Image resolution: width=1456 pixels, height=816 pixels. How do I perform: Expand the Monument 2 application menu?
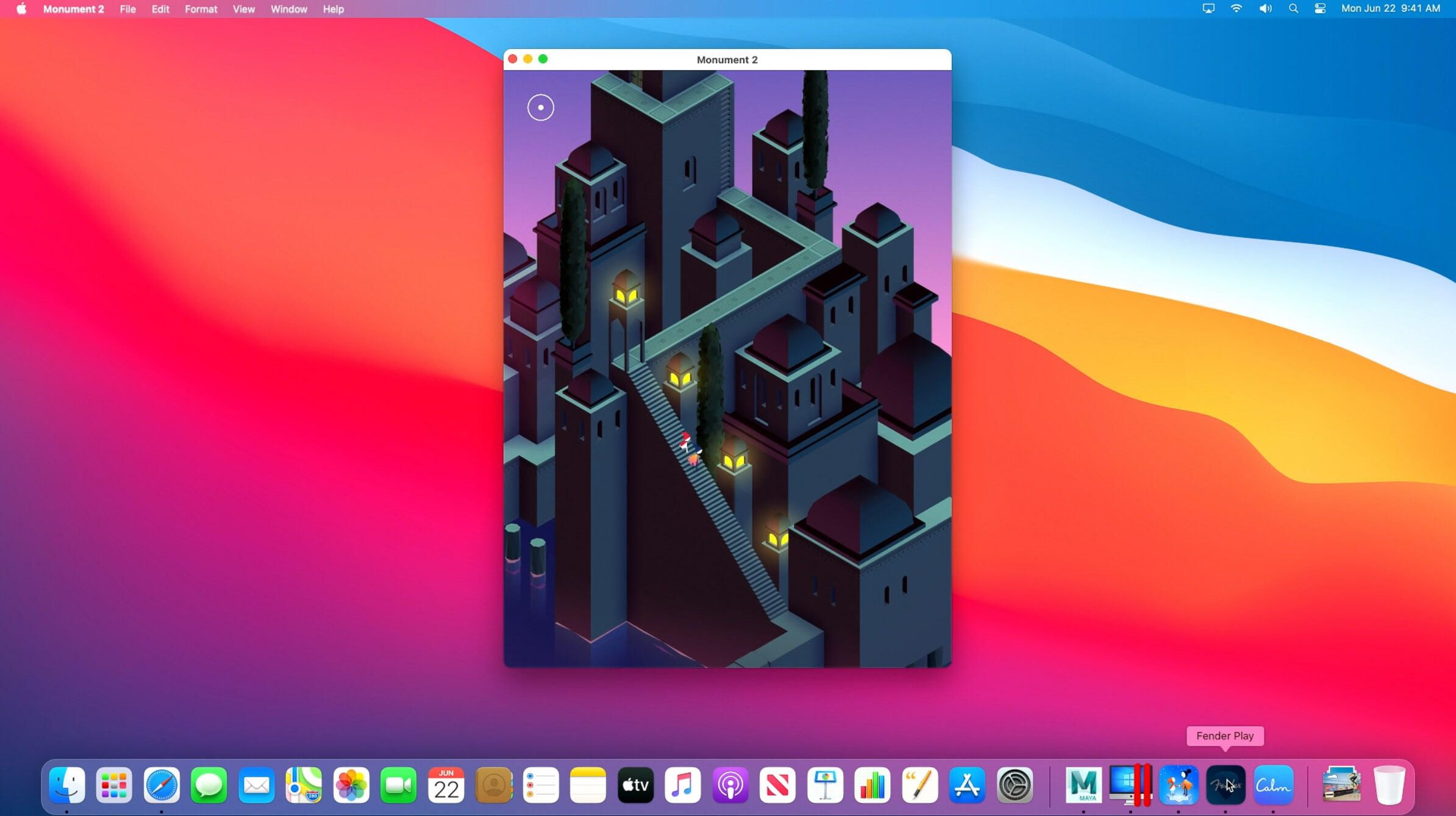[73, 9]
